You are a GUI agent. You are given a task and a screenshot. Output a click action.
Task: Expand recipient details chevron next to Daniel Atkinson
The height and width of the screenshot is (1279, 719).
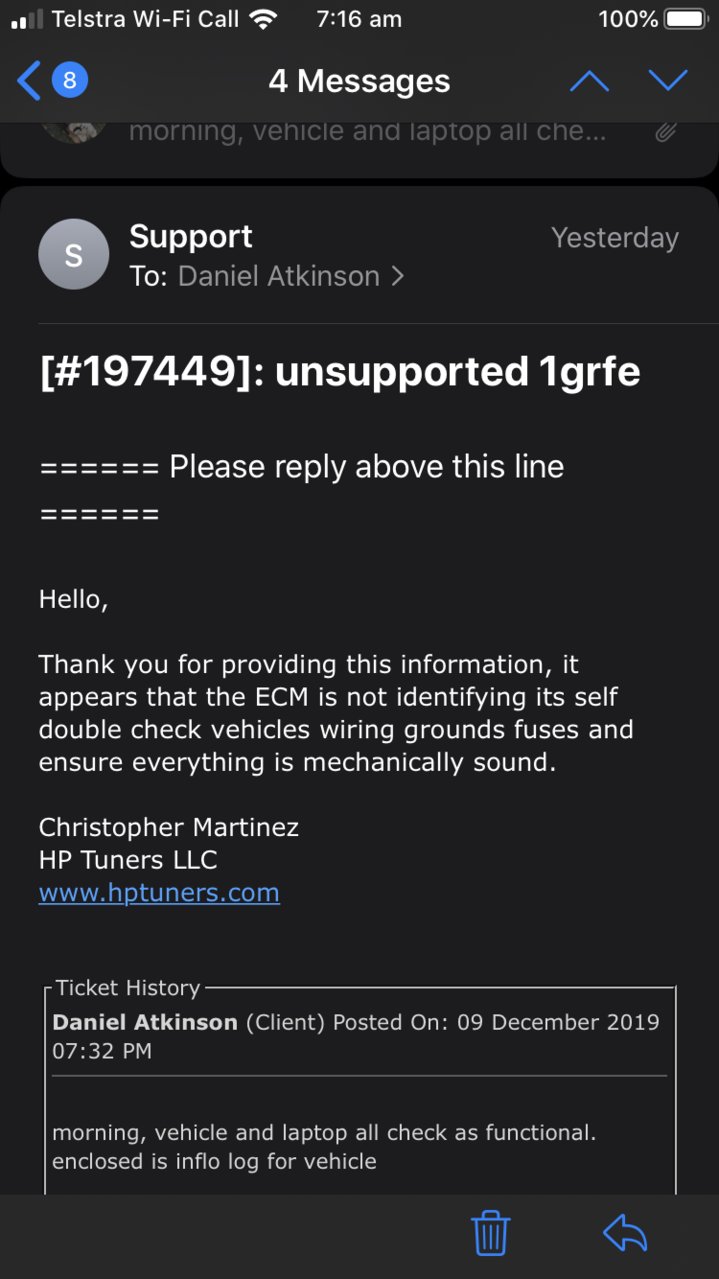pos(398,276)
